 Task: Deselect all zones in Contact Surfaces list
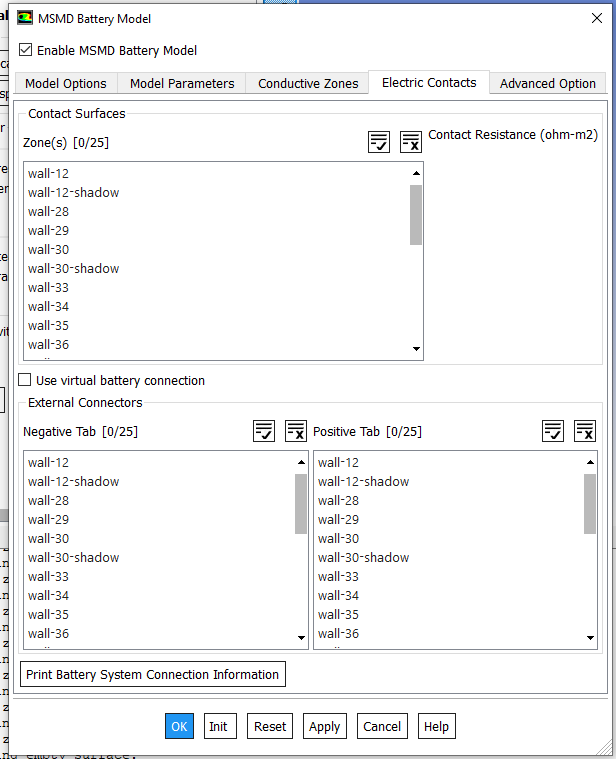(x=410, y=142)
